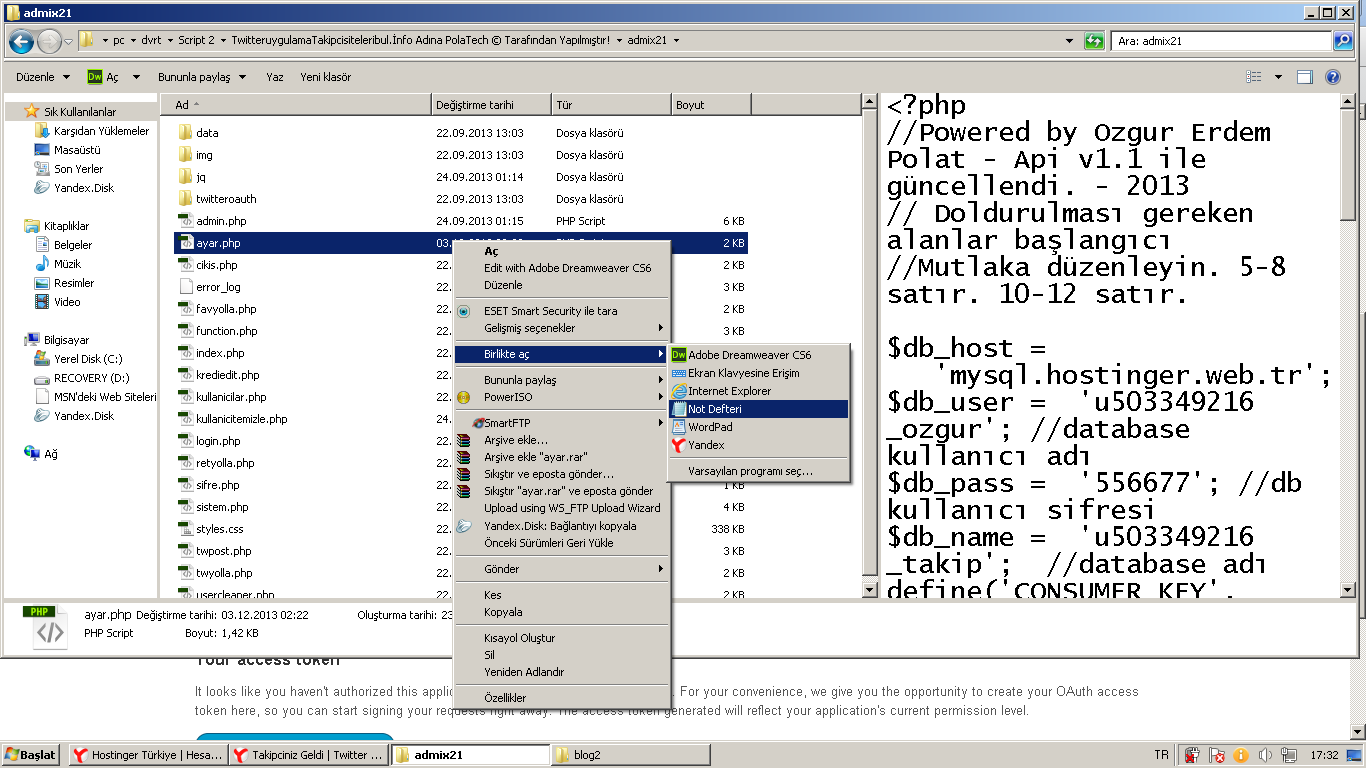
Task: Click the refresh button beside address bar
Action: click(1095, 41)
